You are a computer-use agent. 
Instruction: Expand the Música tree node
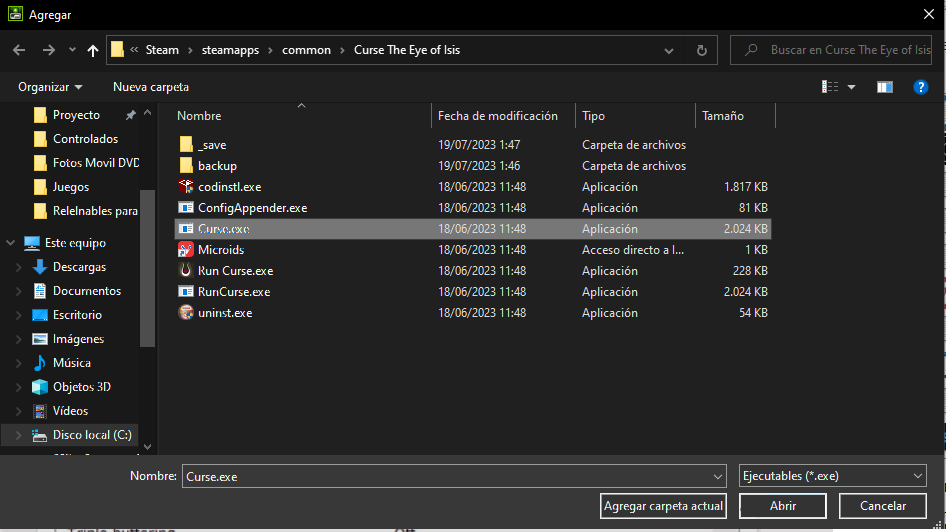[18, 363]
